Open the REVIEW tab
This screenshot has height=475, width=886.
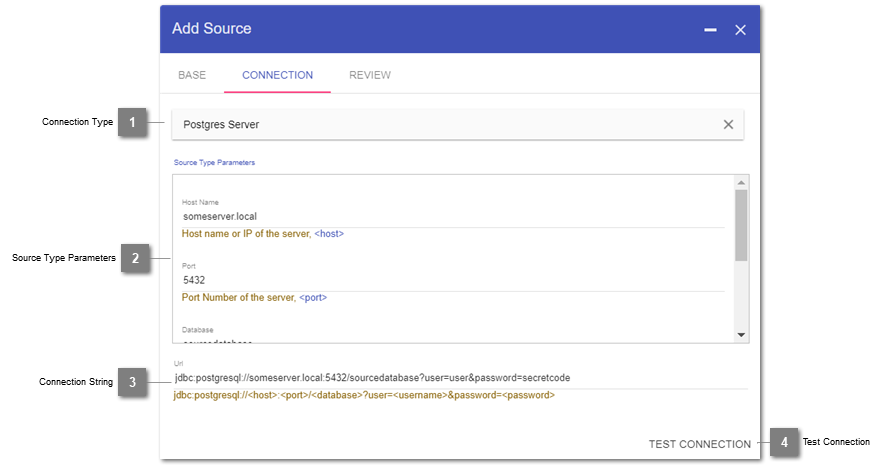click(370, 75)
